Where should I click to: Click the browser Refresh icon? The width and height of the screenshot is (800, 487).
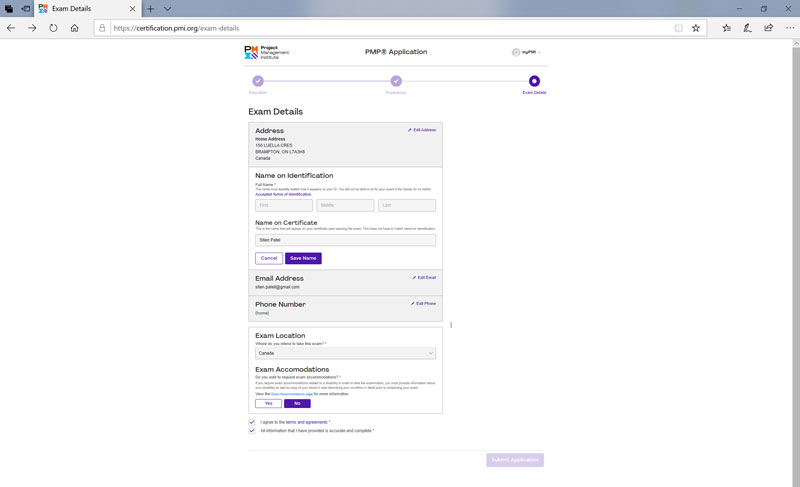click(53, 28)
